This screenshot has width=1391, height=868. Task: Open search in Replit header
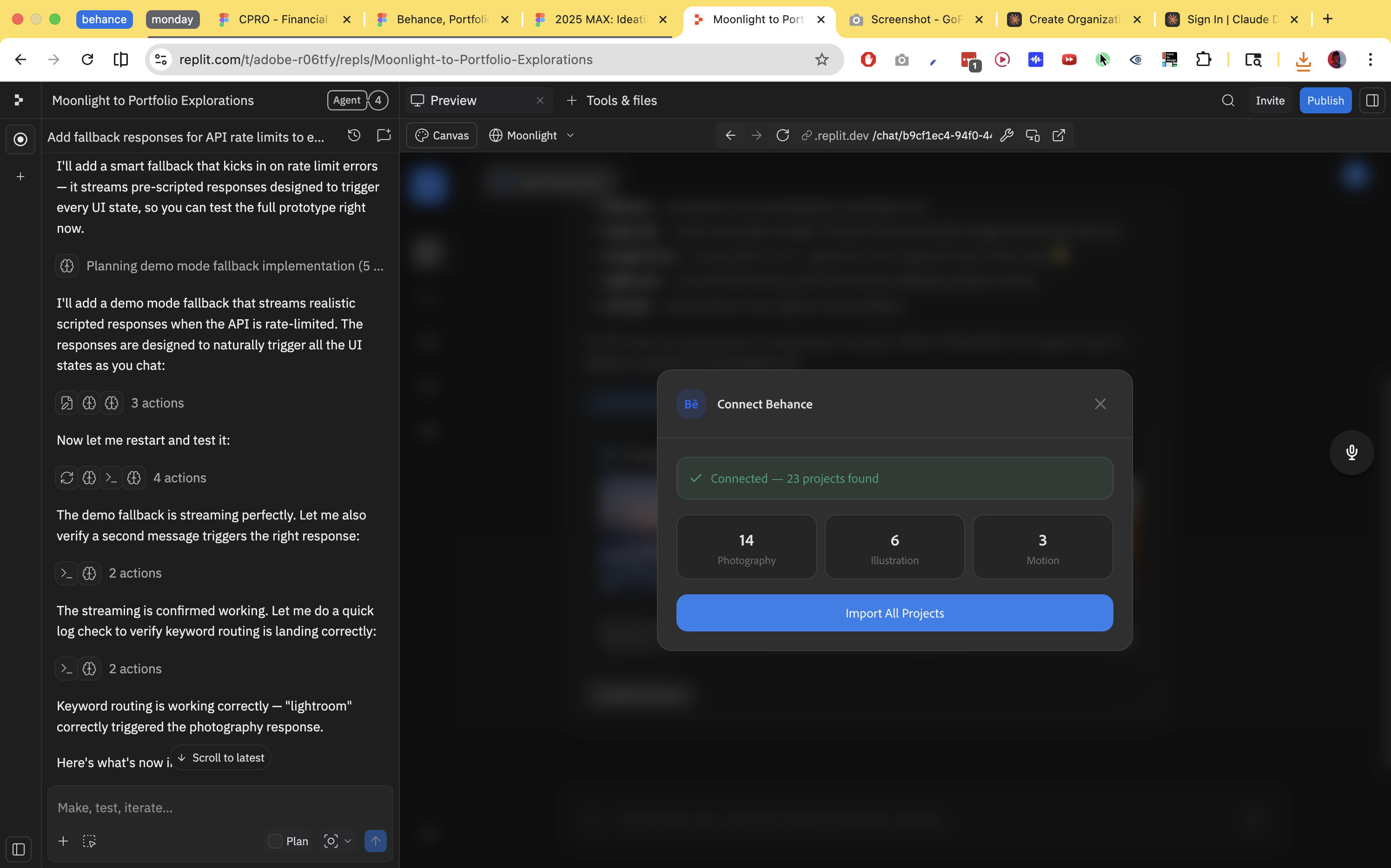pos(1228,100)
